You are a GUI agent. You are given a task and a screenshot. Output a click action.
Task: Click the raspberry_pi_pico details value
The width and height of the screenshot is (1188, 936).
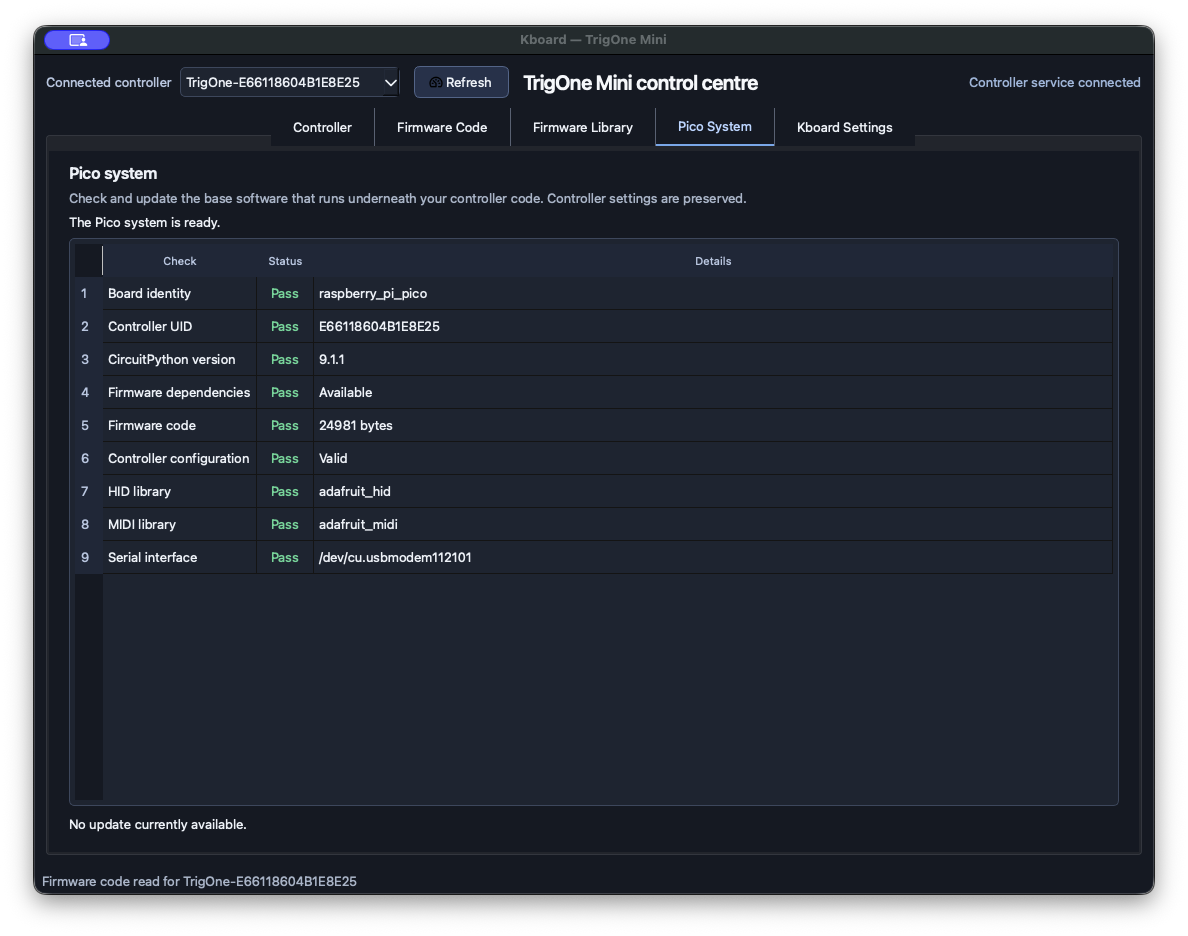coord(373,293)
